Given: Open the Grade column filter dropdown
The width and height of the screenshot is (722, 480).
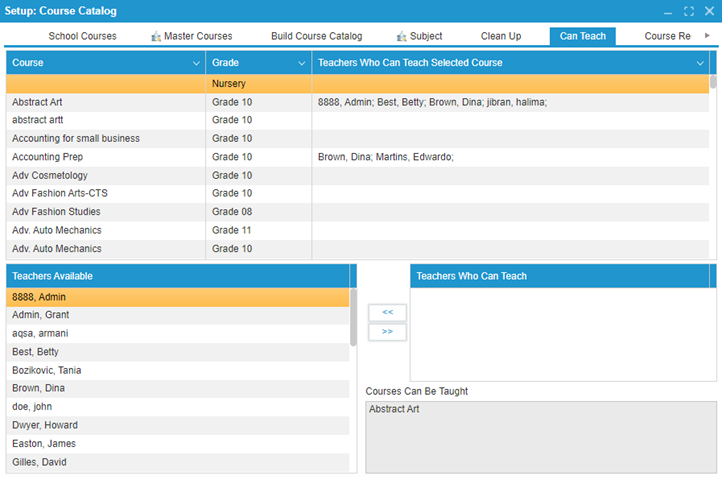Looking at the screenshot, I should tap(301, 63).
